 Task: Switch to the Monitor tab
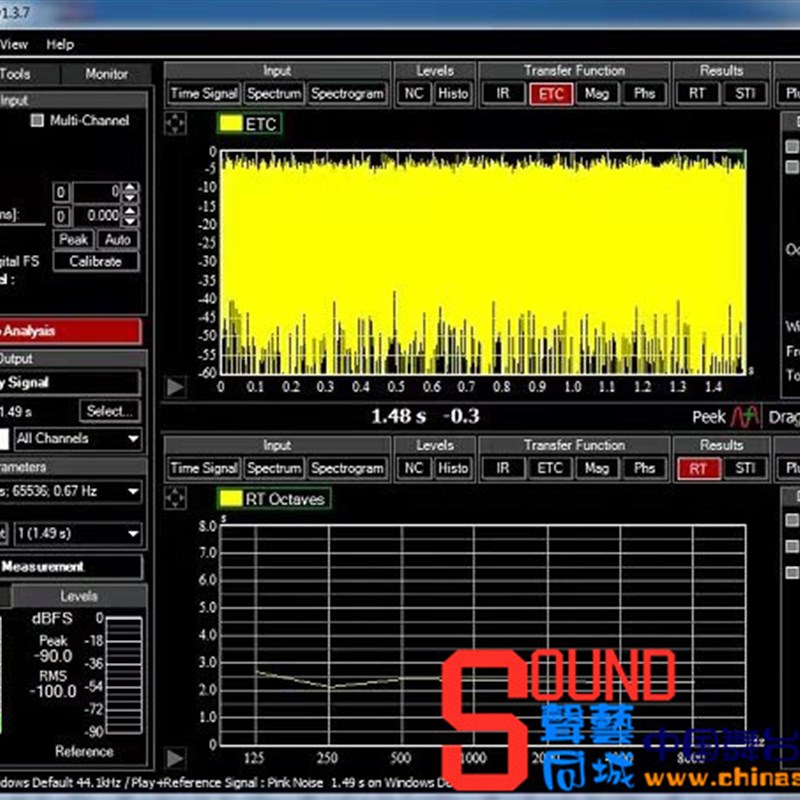(106, 74)
